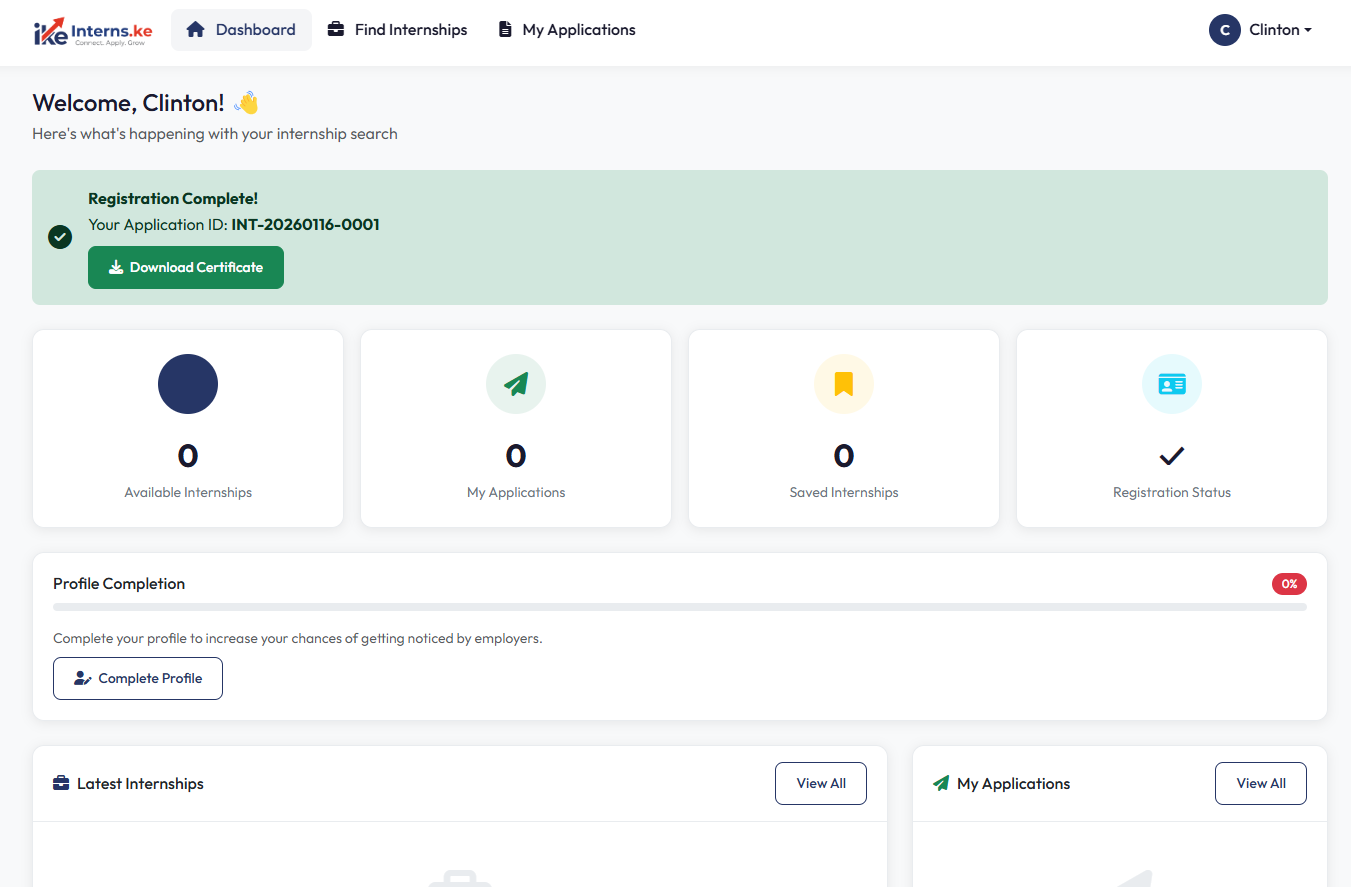Go to the Dashboard nav tab
1351x887 pixels.
pos(241,30)
